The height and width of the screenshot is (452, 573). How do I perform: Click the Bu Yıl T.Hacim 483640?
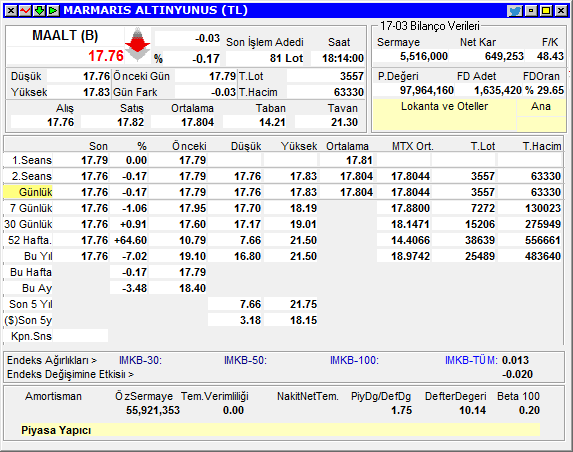[543, 256]
